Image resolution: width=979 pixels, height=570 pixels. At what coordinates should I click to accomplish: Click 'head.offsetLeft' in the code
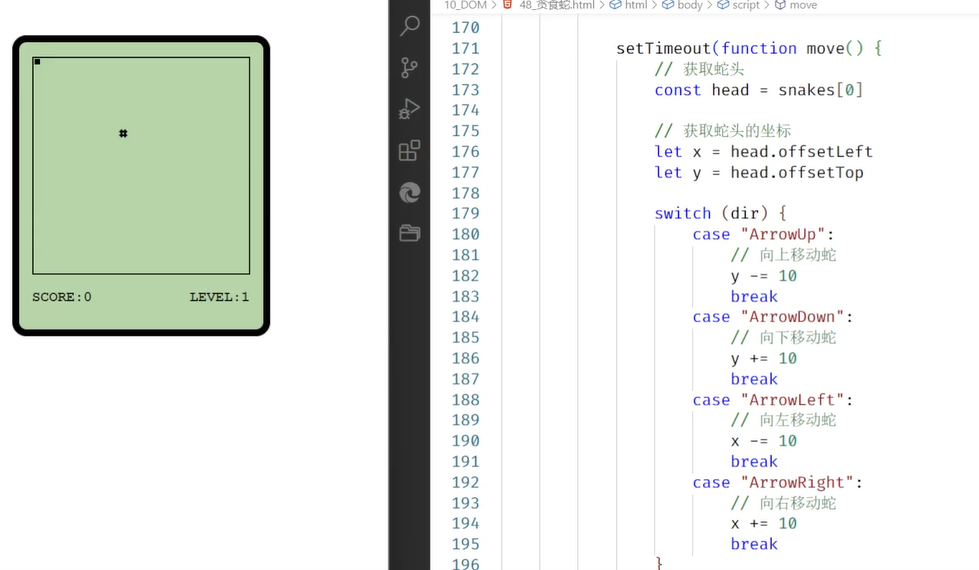coord(802,152)
